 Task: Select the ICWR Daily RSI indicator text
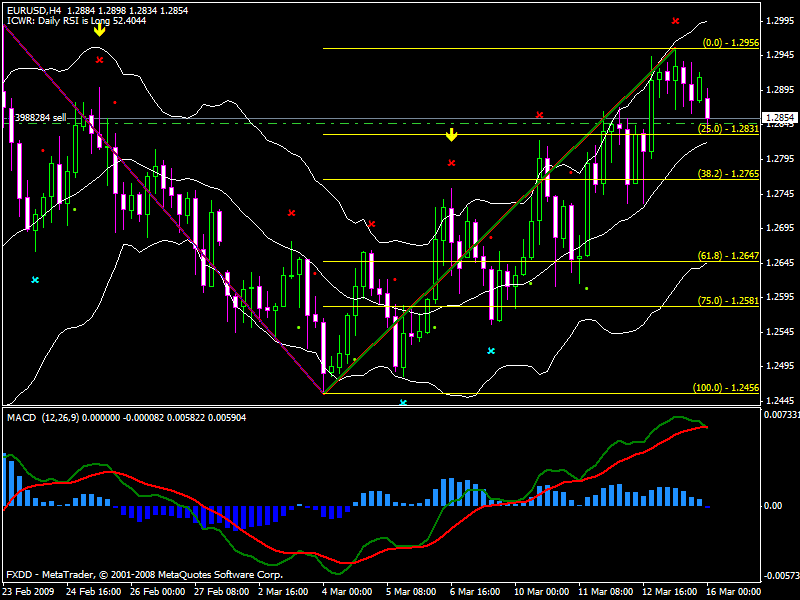tap(68, 21)
